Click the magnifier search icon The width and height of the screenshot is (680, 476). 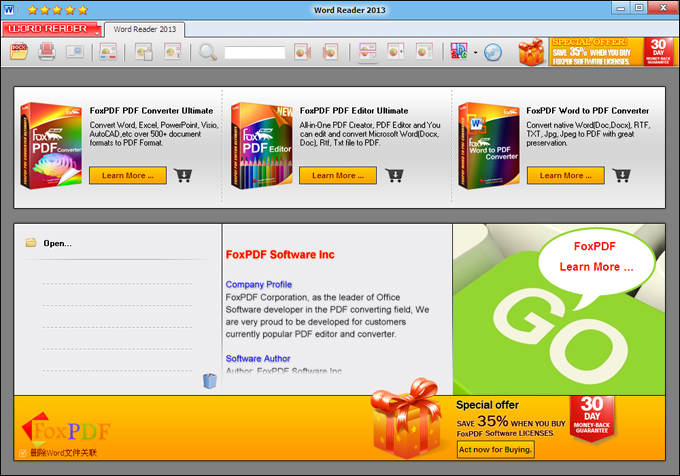pyautogui.click(x=207, y=52)
